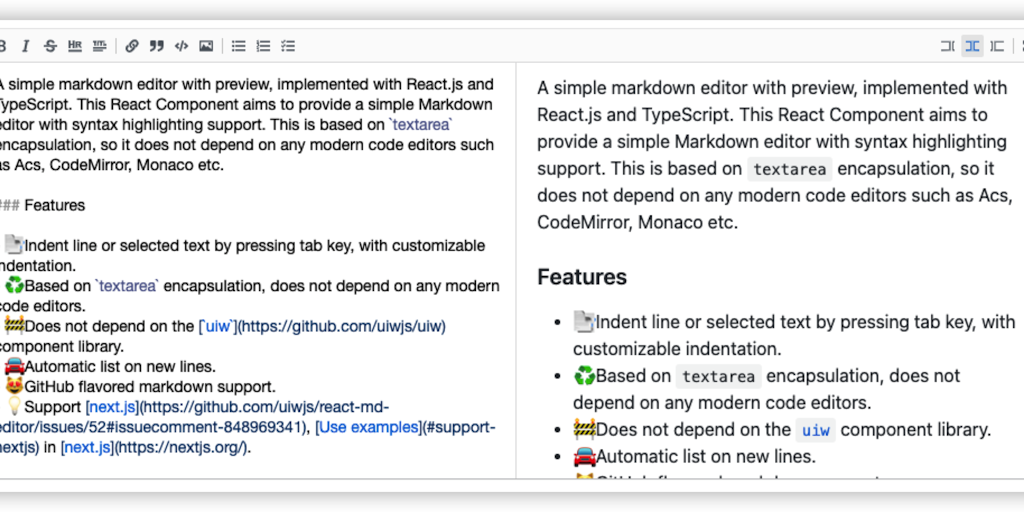
Task: Insert a title heading from the toolbar
Action: (100, 46)
